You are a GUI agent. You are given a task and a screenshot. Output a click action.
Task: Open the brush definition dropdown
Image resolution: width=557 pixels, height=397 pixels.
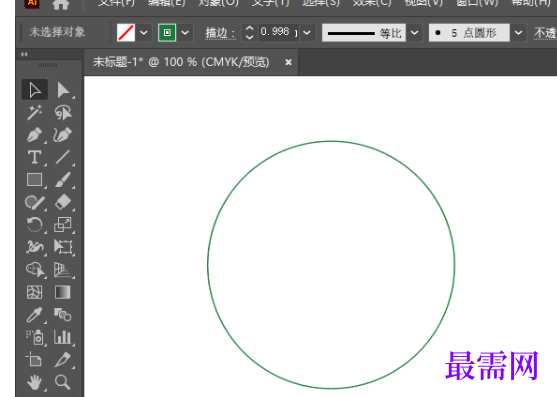(519, 33)
